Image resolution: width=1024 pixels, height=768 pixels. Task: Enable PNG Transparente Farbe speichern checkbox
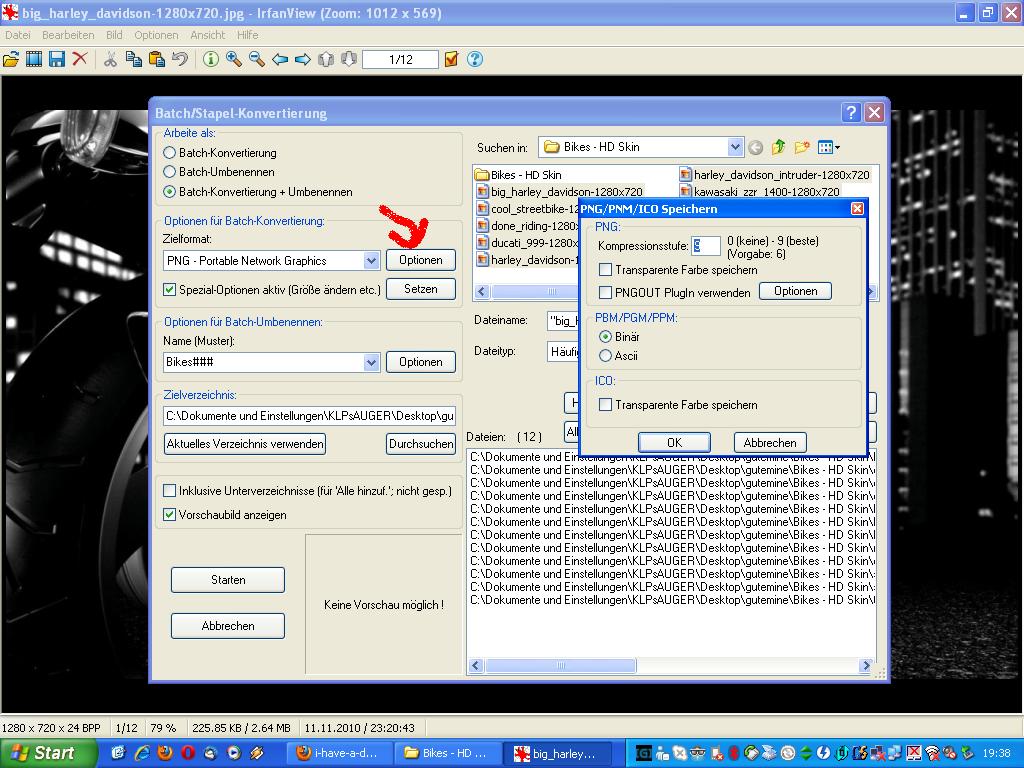click(605, 270)
